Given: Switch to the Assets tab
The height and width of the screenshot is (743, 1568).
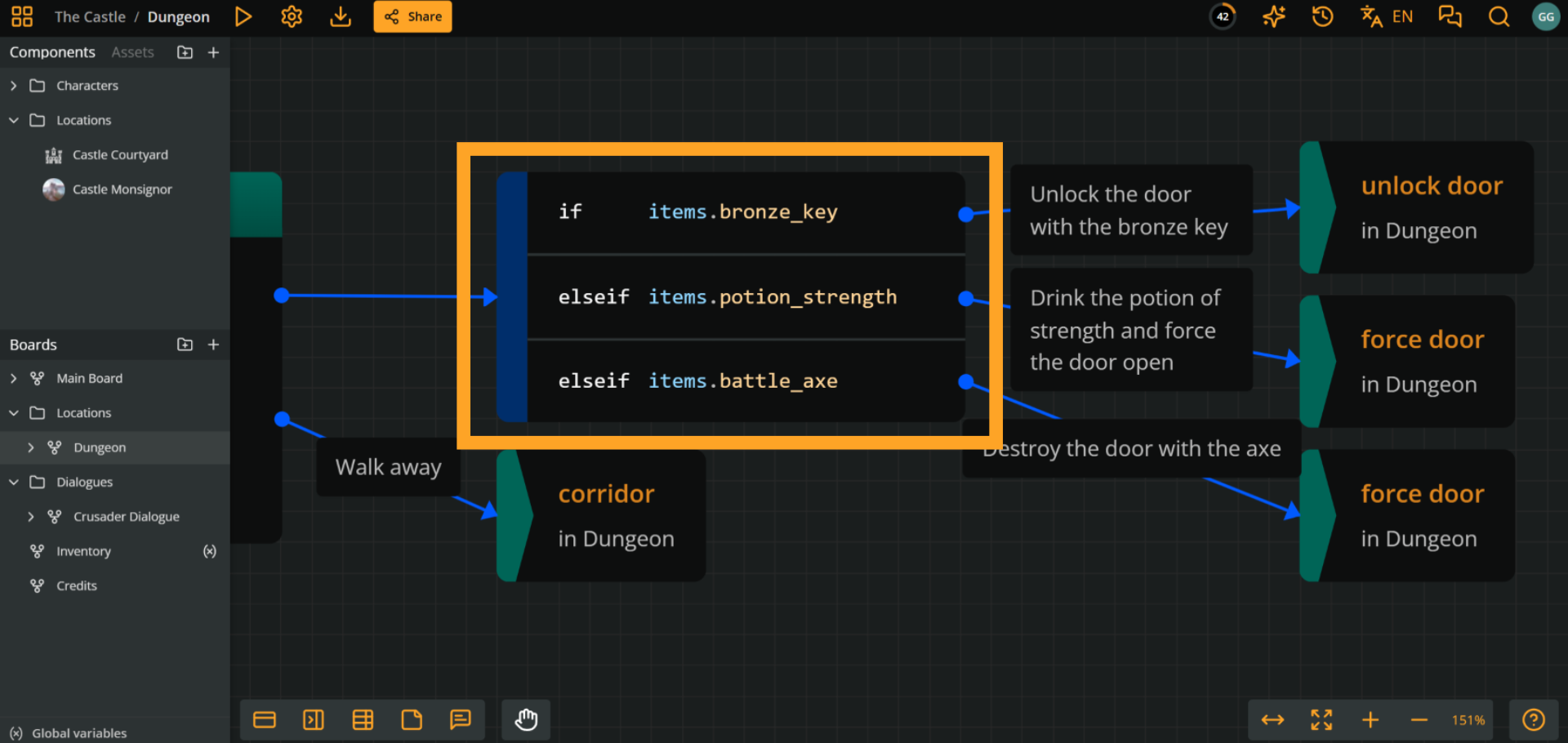Looking at the screenshot, I should click(x=132, y=52).
